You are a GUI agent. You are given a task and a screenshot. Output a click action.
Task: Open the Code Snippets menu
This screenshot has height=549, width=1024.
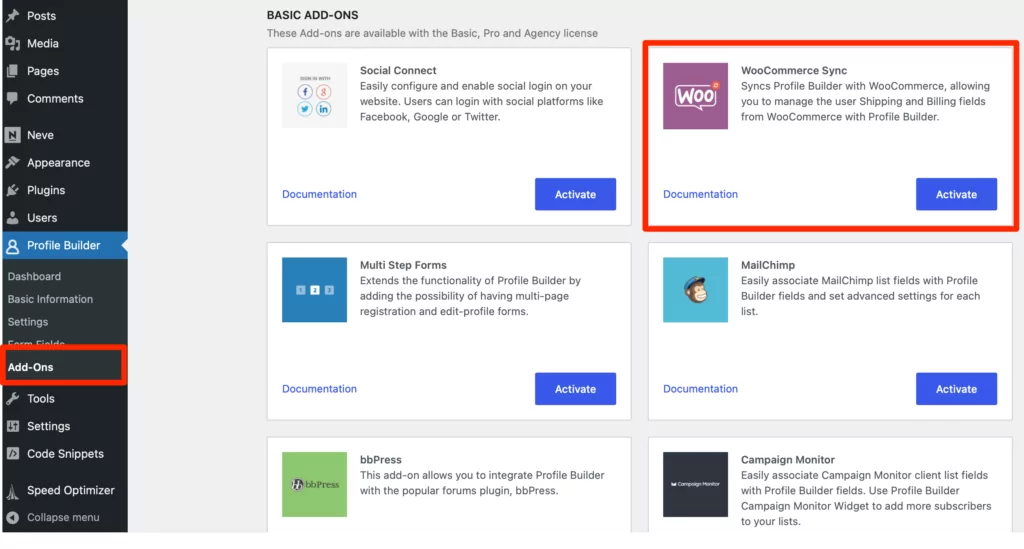point(64,454)
